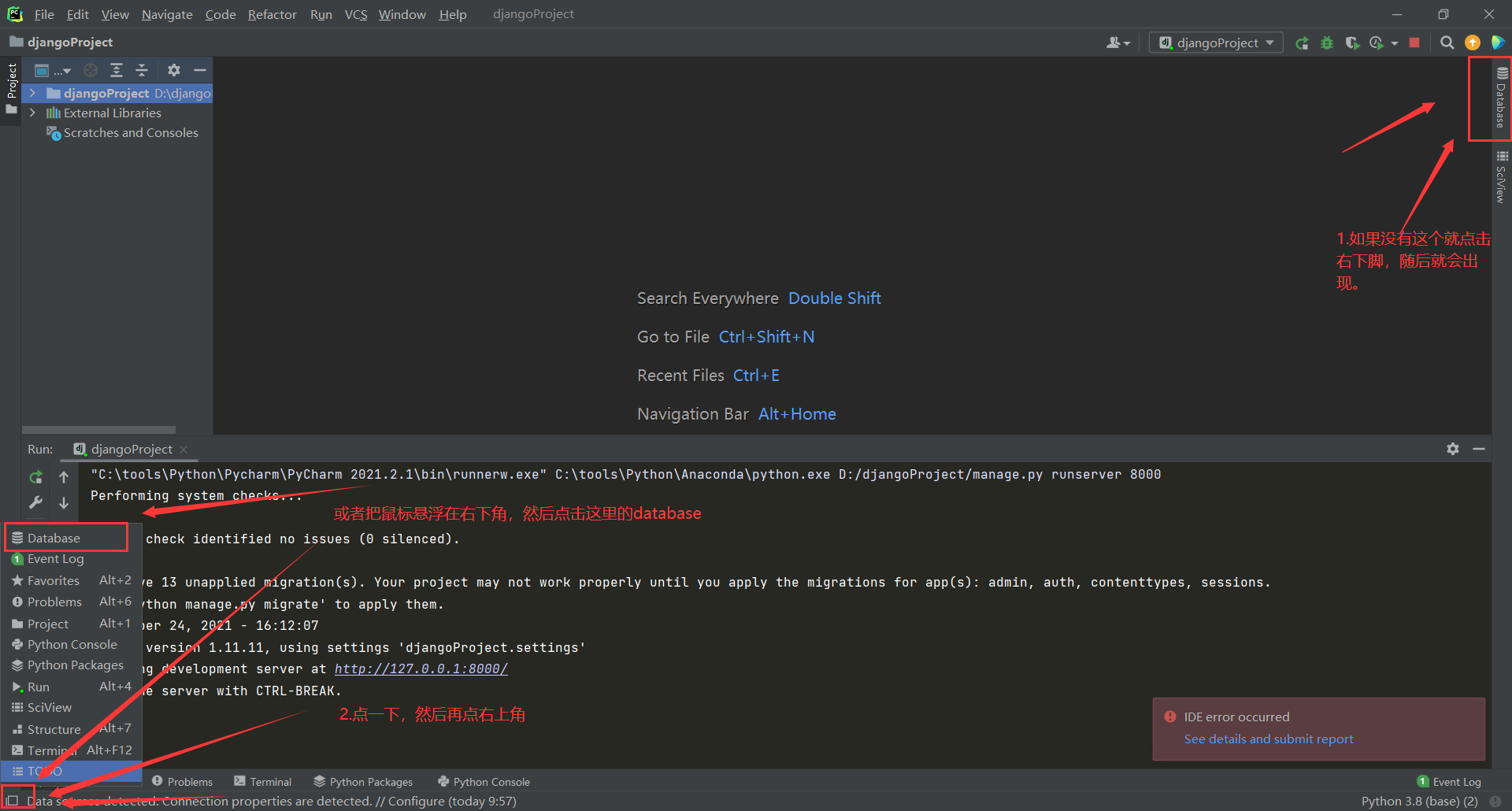Open the Refactor menu
Viewport: 1512px width, 811px height.
pyautogui.click(x=272, y=14)
